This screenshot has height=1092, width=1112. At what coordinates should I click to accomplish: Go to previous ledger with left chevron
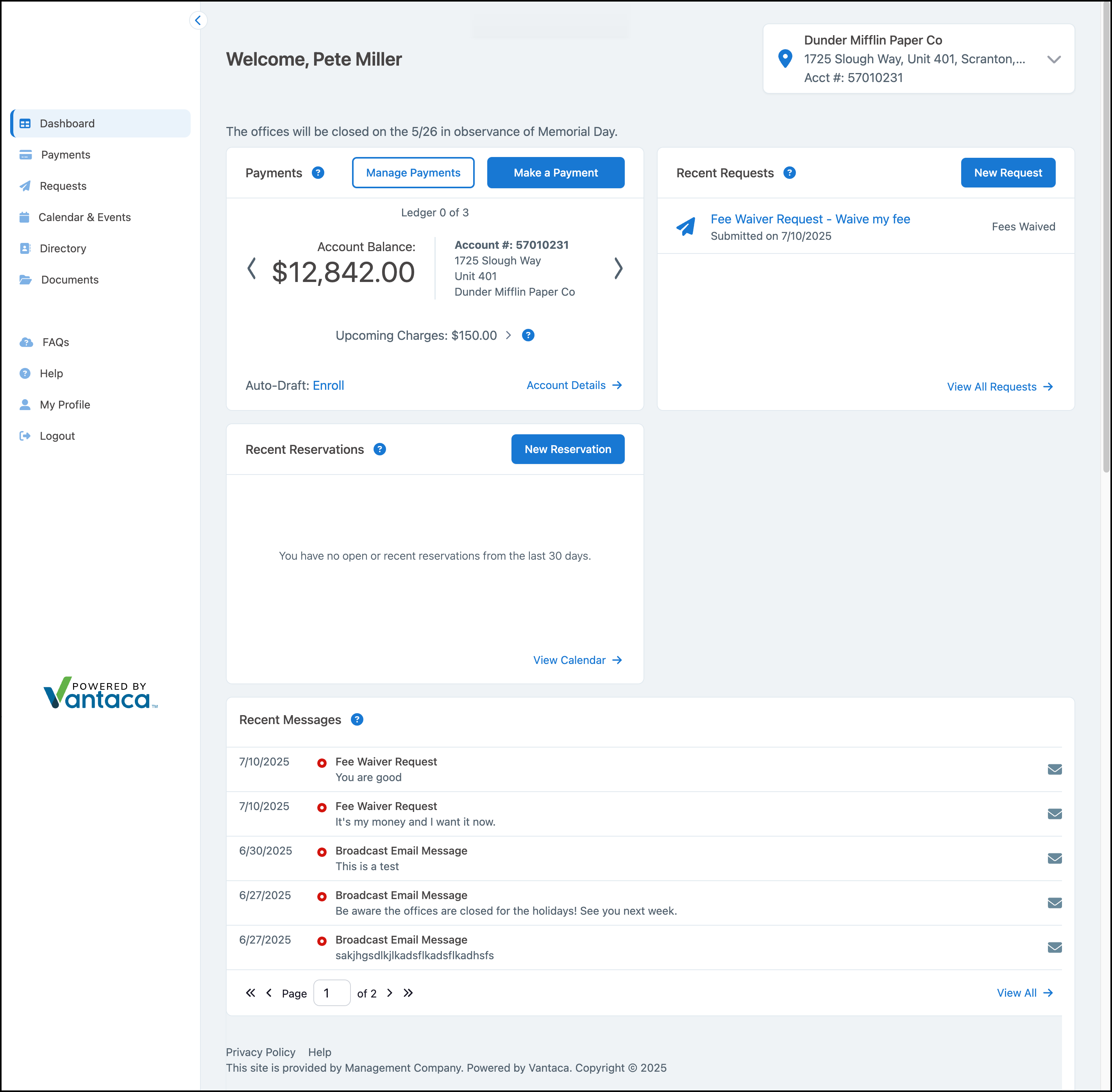coord(251,268)
